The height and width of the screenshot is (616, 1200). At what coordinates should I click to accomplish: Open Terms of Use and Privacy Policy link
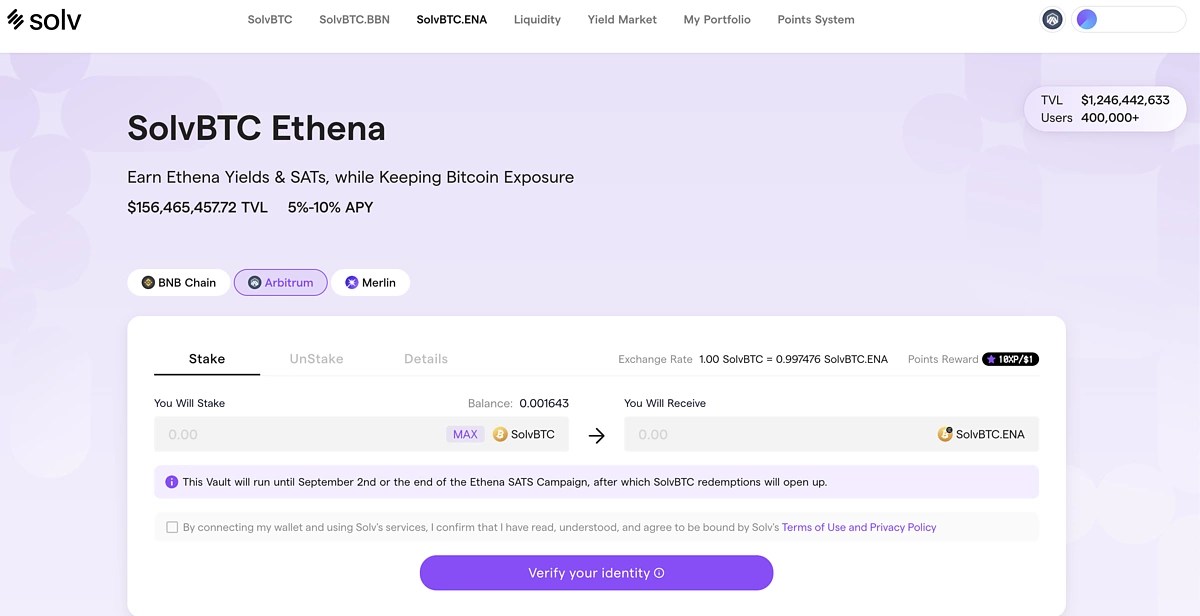tap(859, 527)
